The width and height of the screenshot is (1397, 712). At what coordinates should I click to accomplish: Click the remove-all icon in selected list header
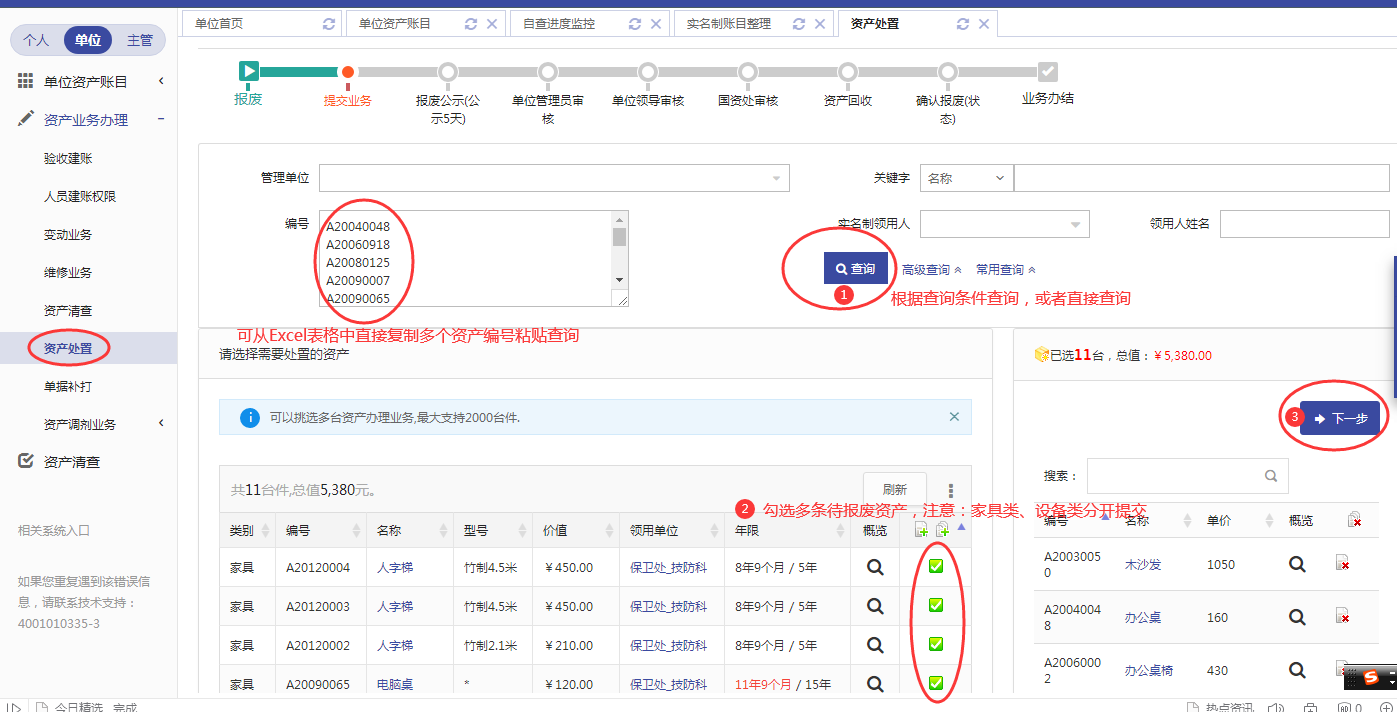point(1354,520)
